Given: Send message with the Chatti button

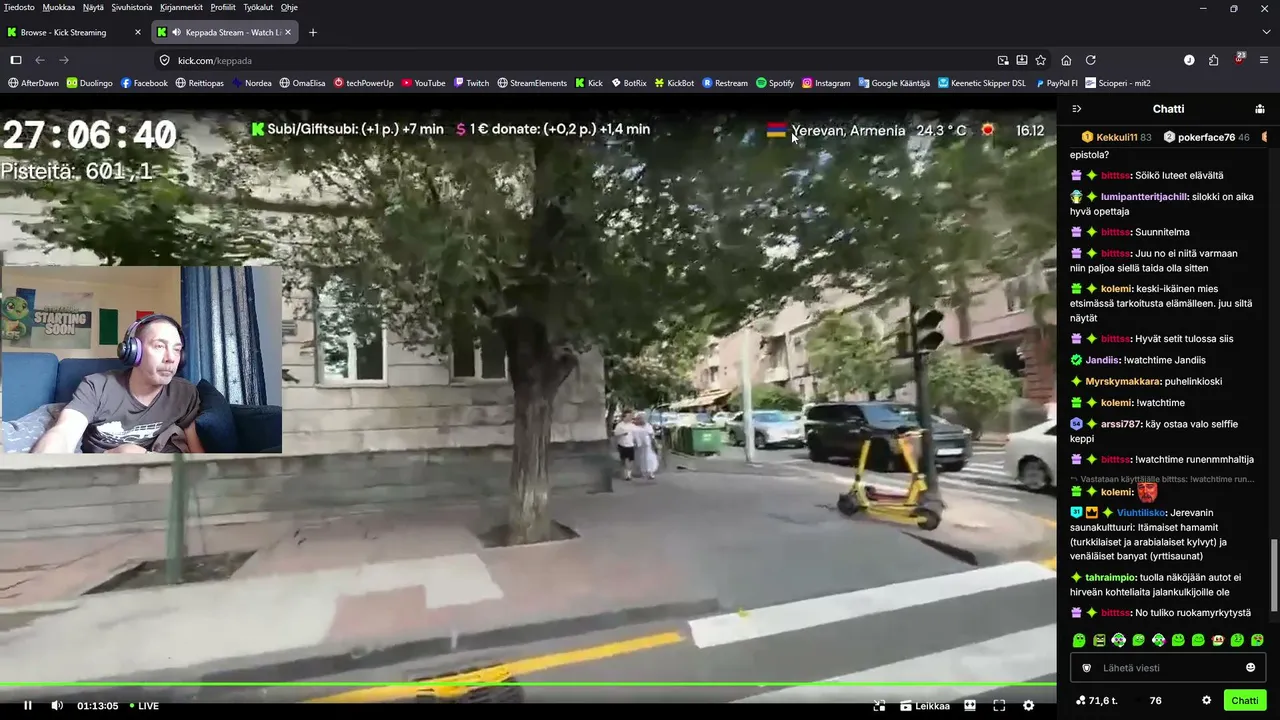Looking at the screenshot, I should [1245, 701].
